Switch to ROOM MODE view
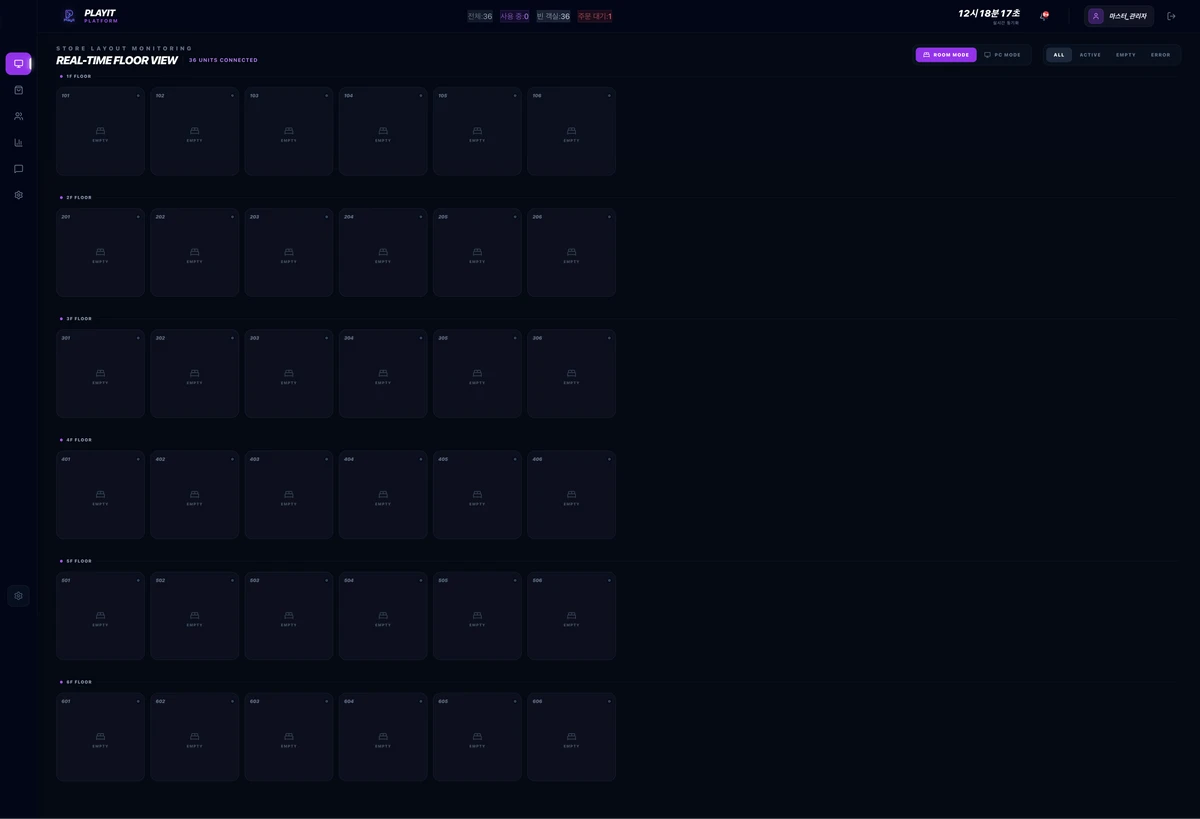 pyautogui.click(x=945, y=55)
